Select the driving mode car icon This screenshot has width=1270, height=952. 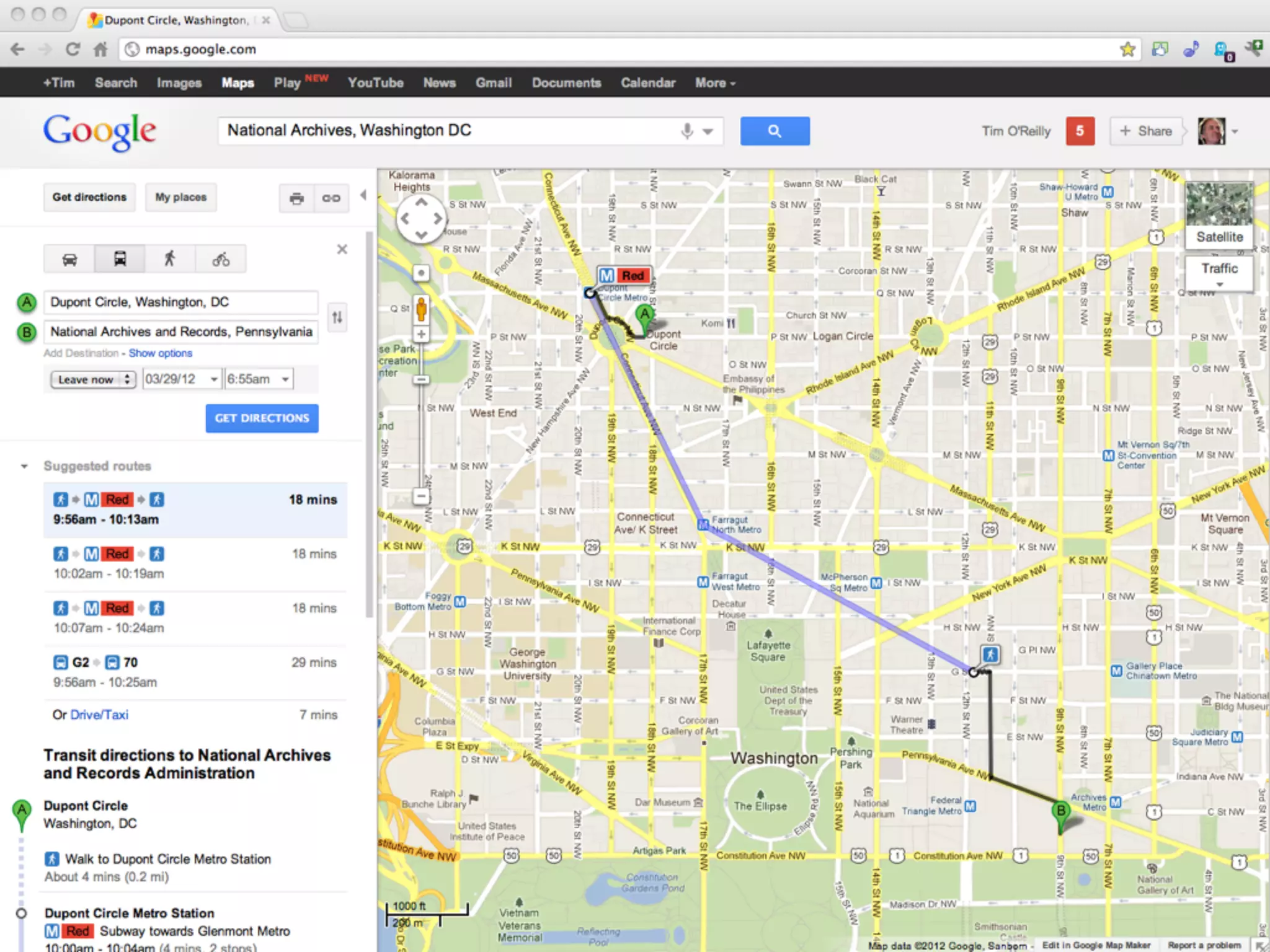pyautogui.click(x=69, y=259)
